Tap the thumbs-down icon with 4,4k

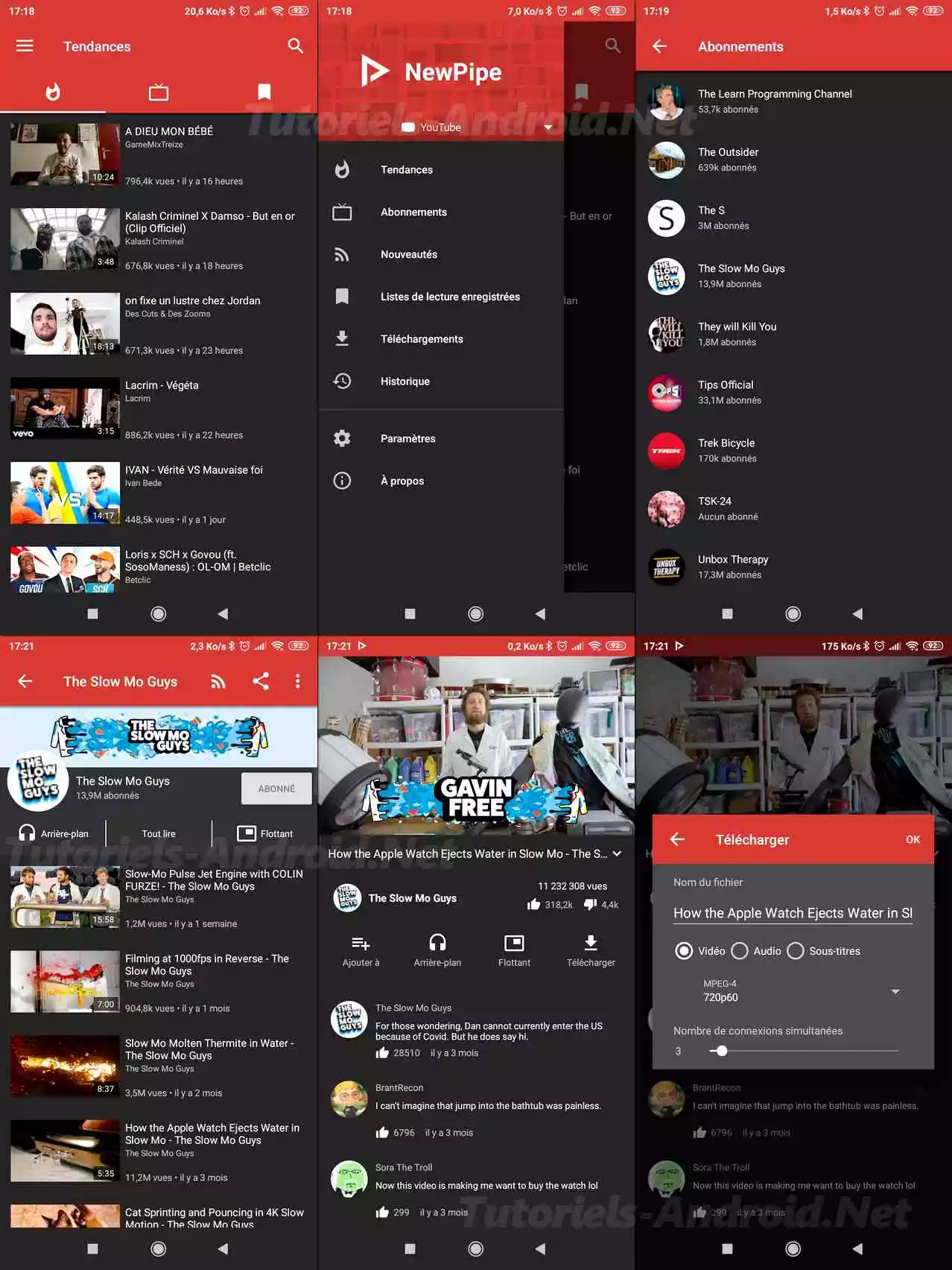[x=591, y=904]
